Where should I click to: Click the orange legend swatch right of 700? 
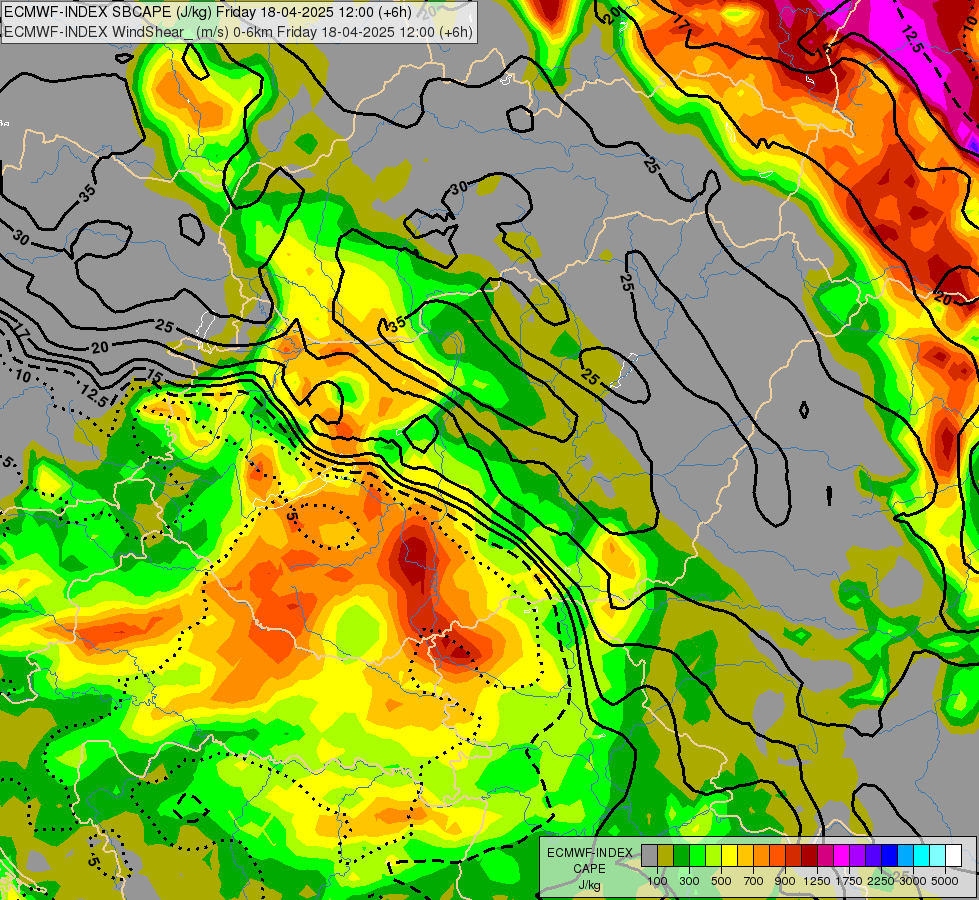(762, 856)
